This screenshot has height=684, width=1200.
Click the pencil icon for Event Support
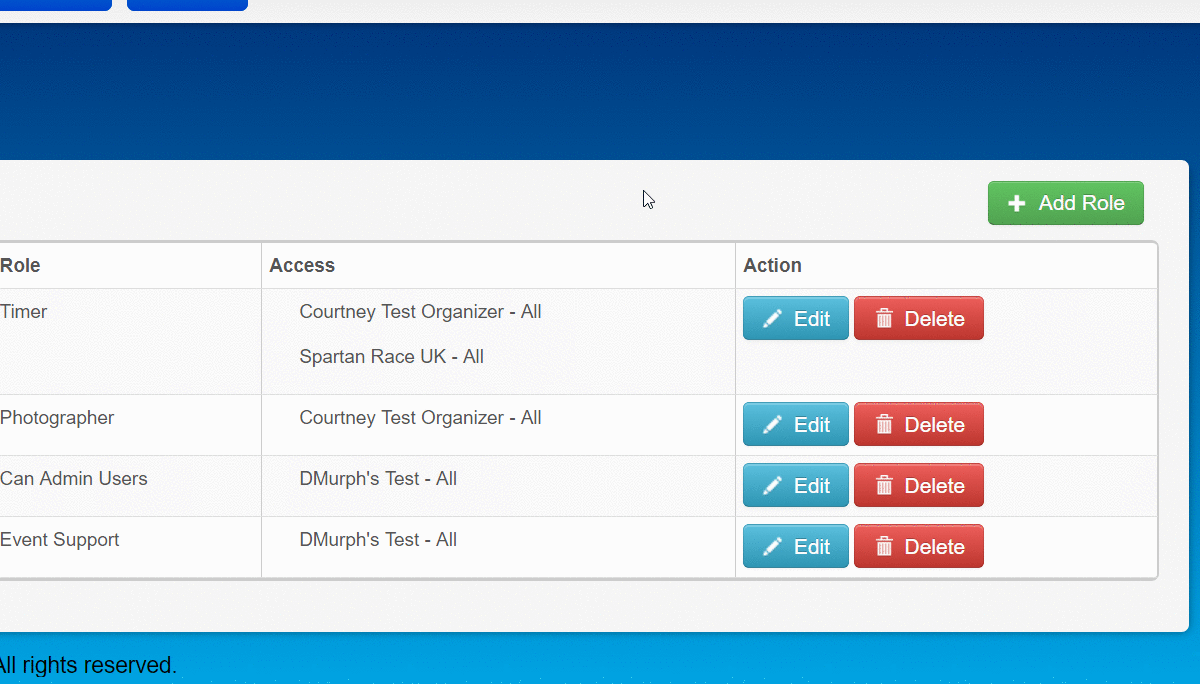772,547
